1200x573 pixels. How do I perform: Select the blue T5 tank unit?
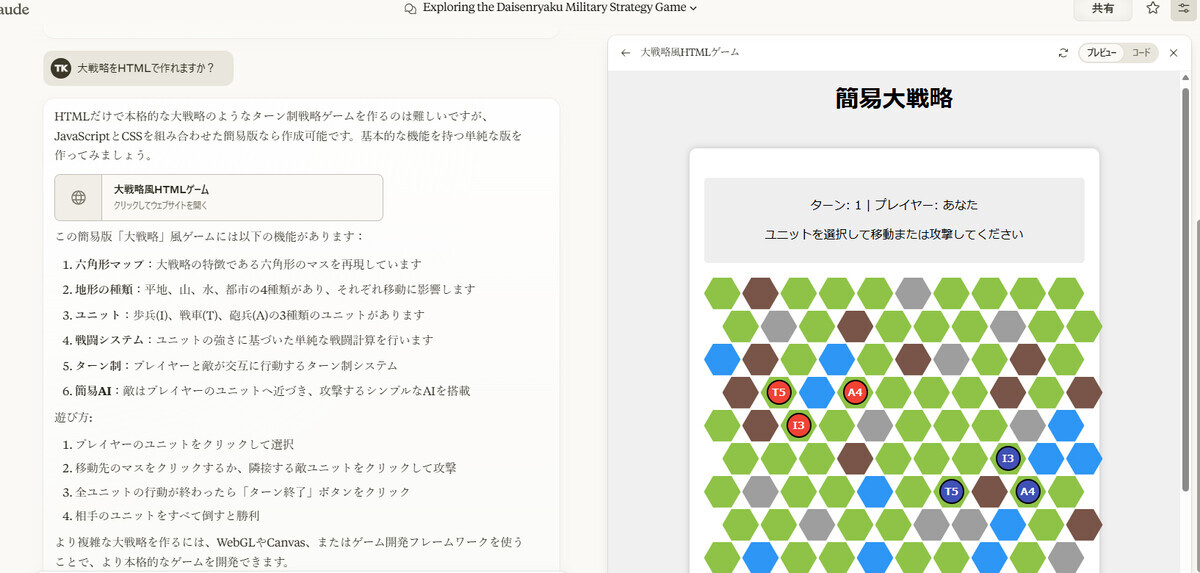coord(951,491)
